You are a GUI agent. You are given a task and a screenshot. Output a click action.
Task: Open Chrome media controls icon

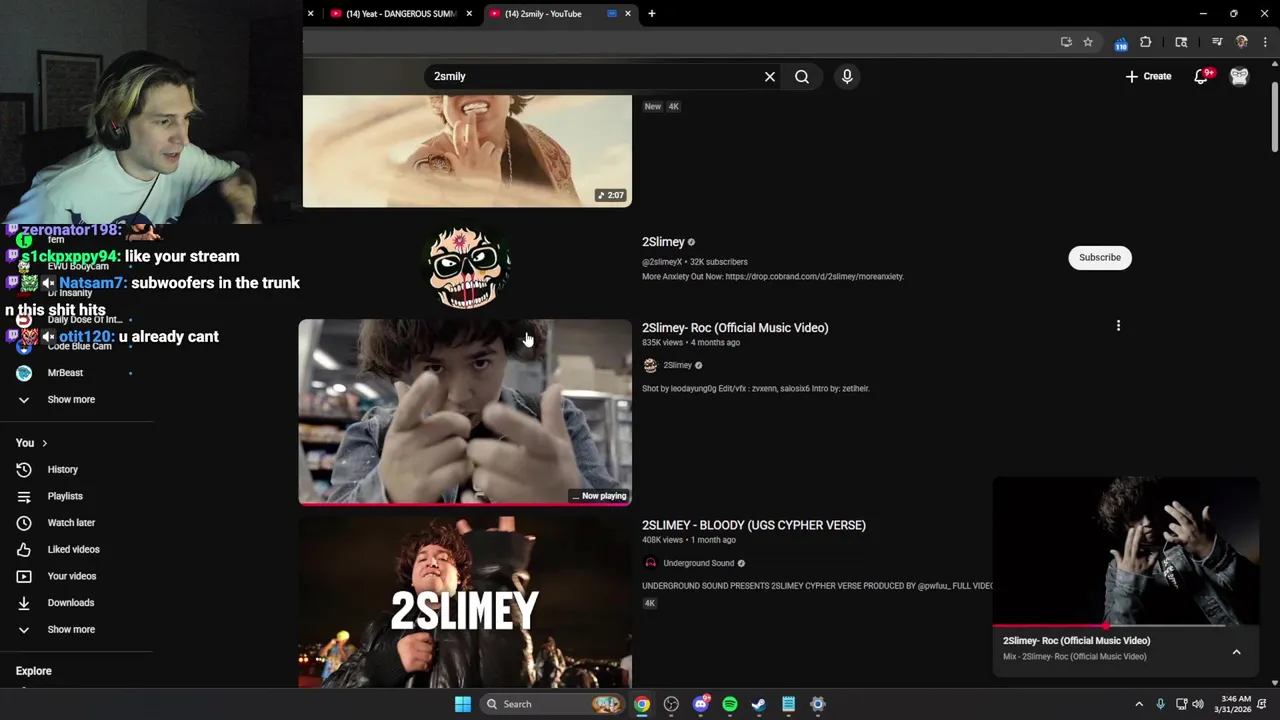(1217, 42)
